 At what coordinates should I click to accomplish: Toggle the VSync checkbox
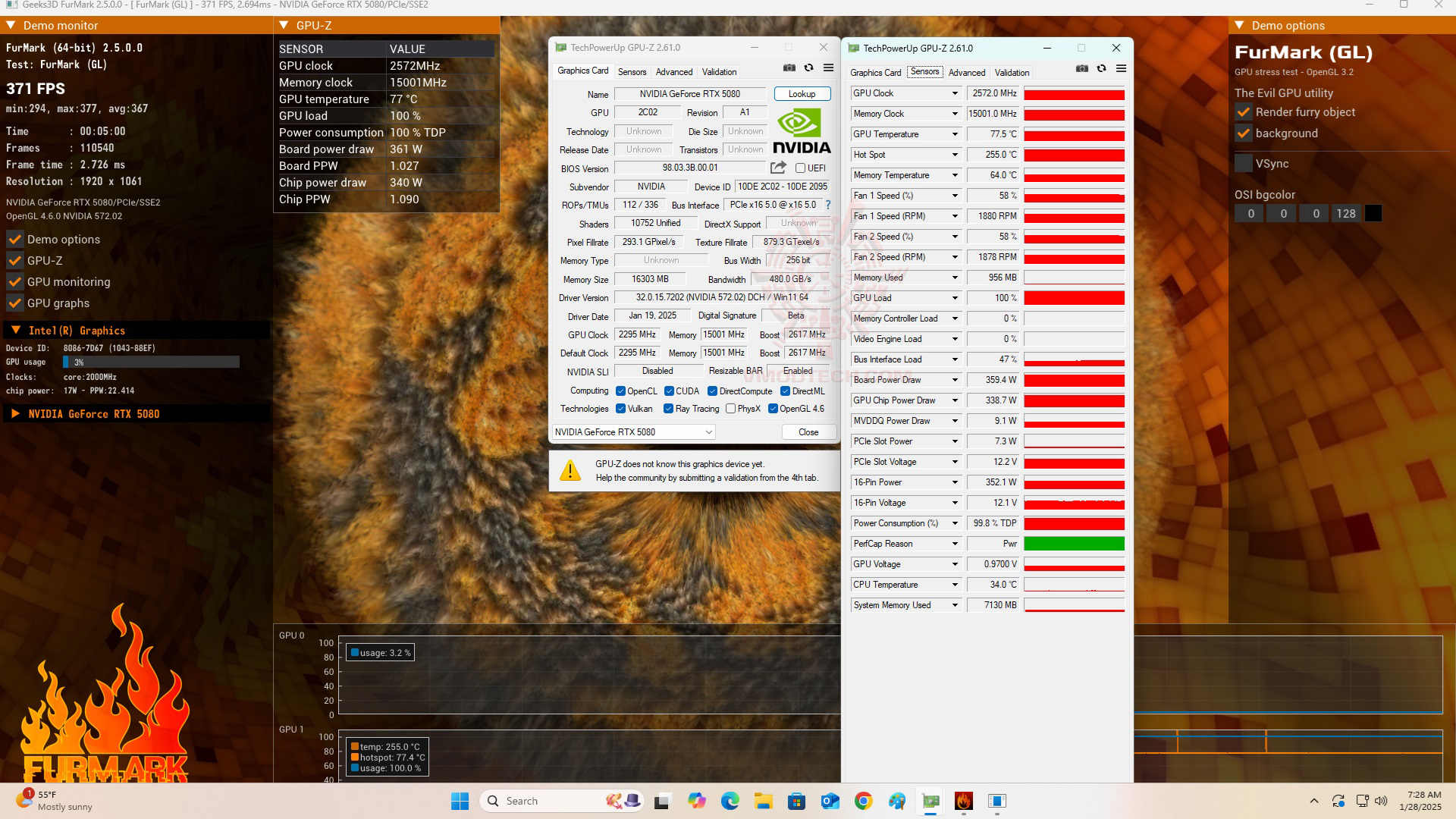1244,164
